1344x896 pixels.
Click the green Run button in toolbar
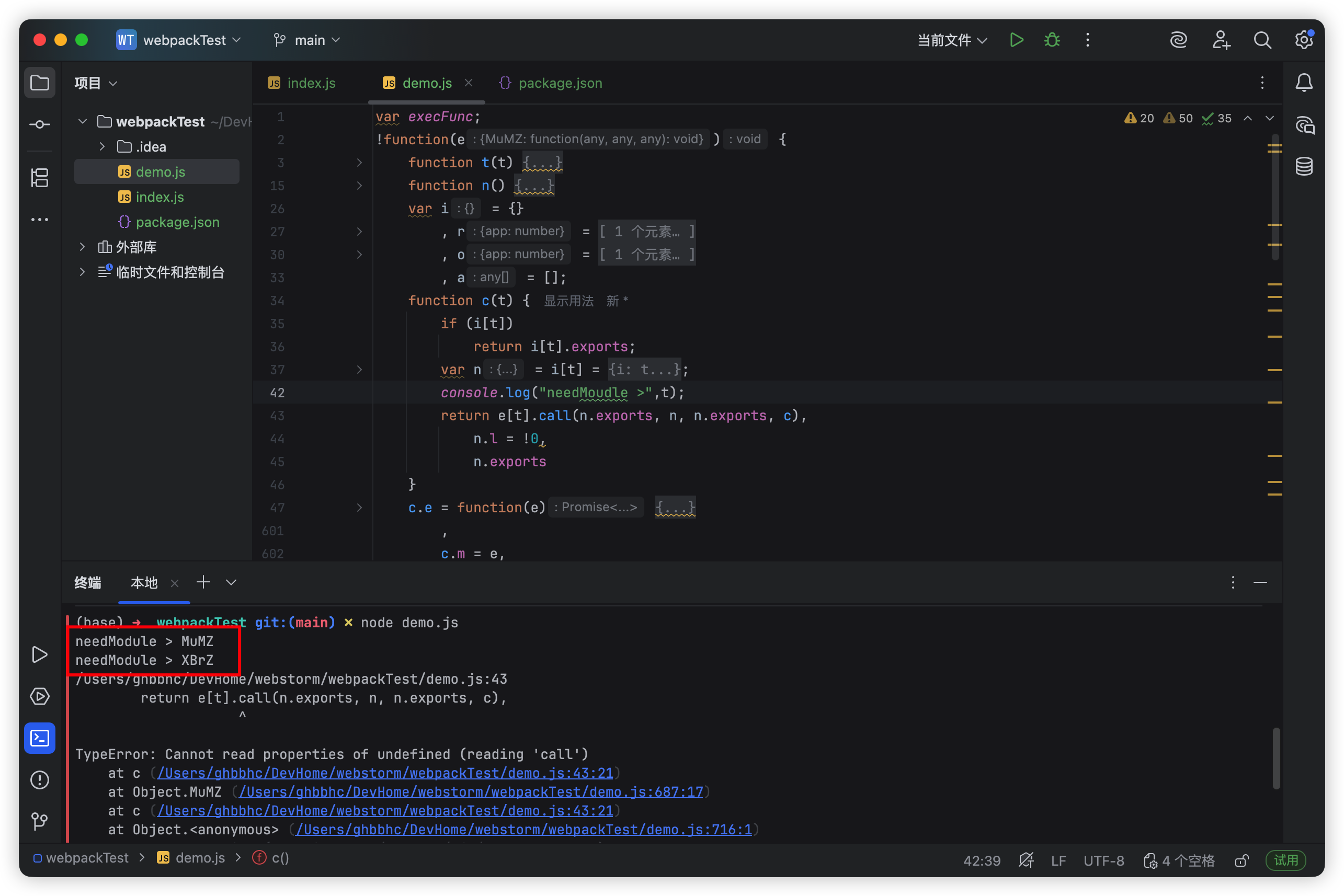[1016, 40]
